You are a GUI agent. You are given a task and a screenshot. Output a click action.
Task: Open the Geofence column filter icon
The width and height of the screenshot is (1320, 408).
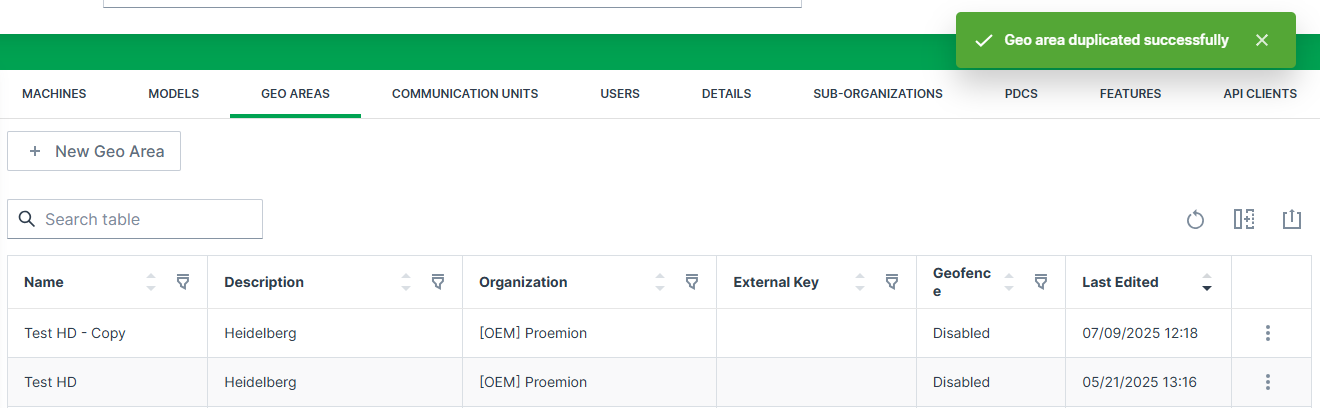[1041, 282]
